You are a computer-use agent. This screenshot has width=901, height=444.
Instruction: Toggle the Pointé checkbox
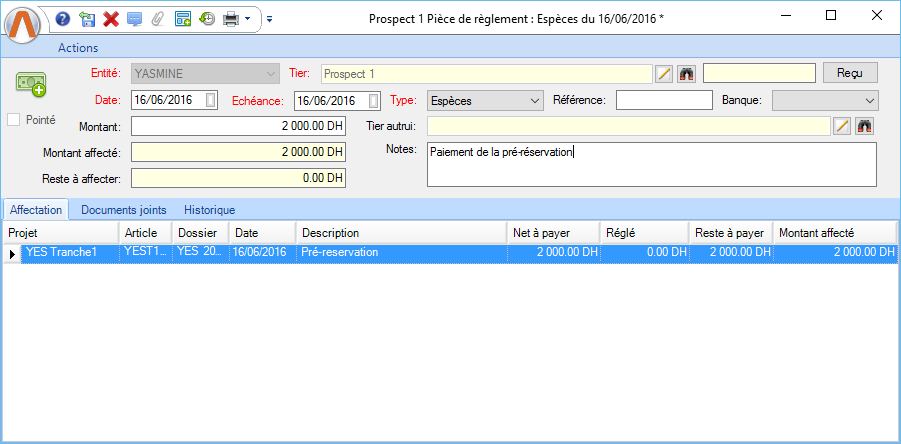[x=15, y=120]
